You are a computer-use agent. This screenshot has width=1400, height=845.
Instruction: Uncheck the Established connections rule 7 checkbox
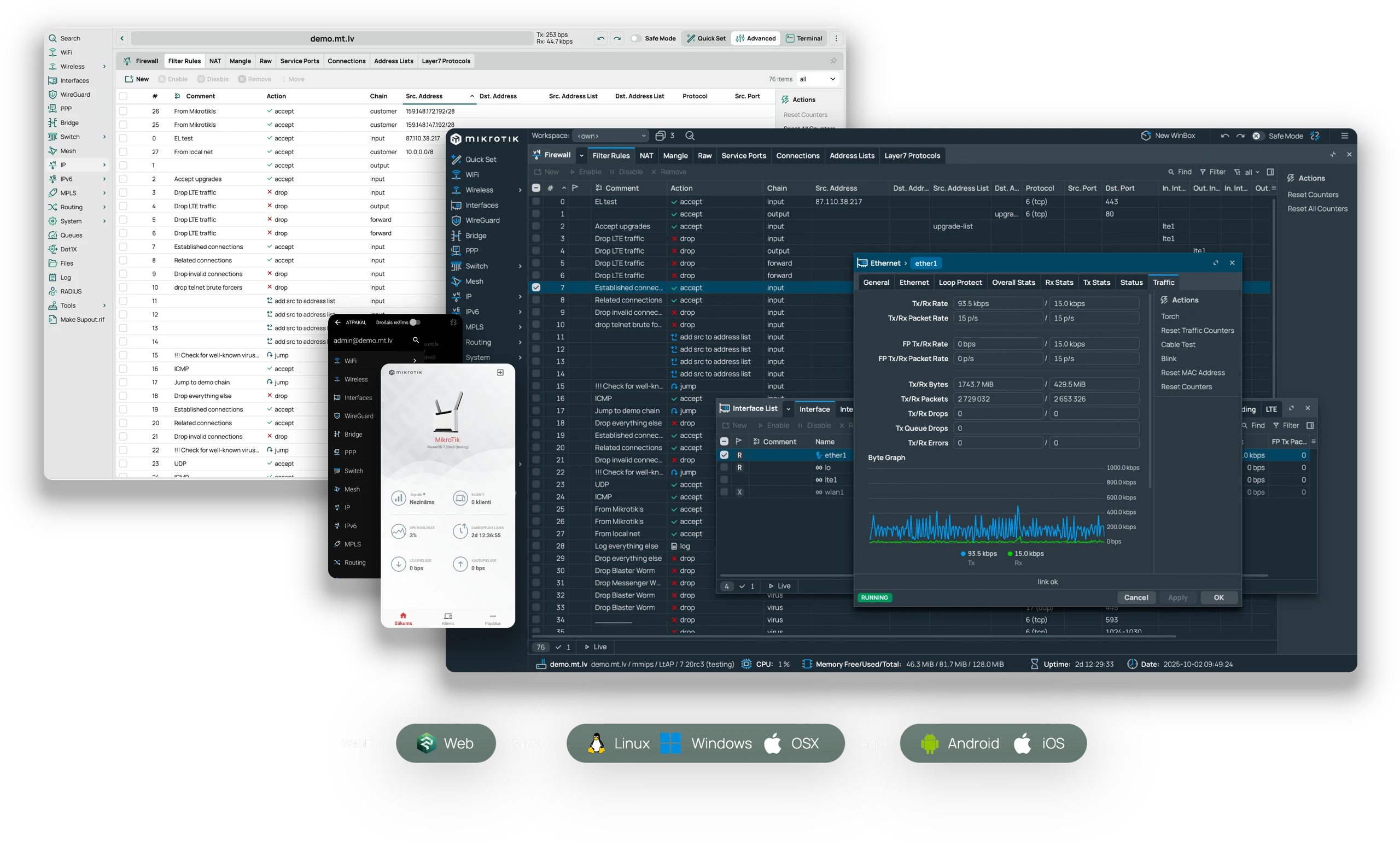(x=536, y=288)
